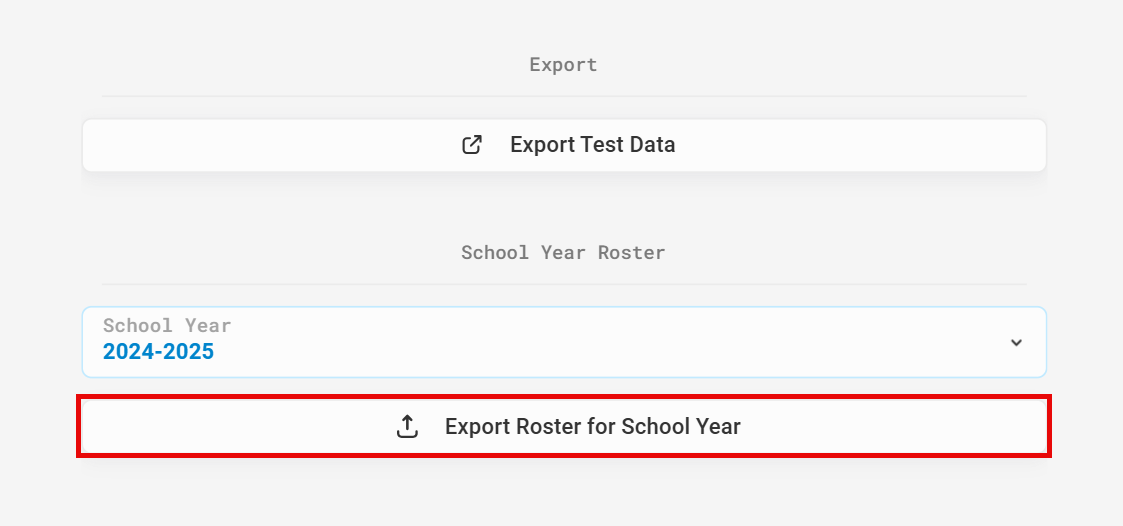Click Export Roster for School Year button
The height and width of the screenshot is (526, 1123).
[564, 426]
